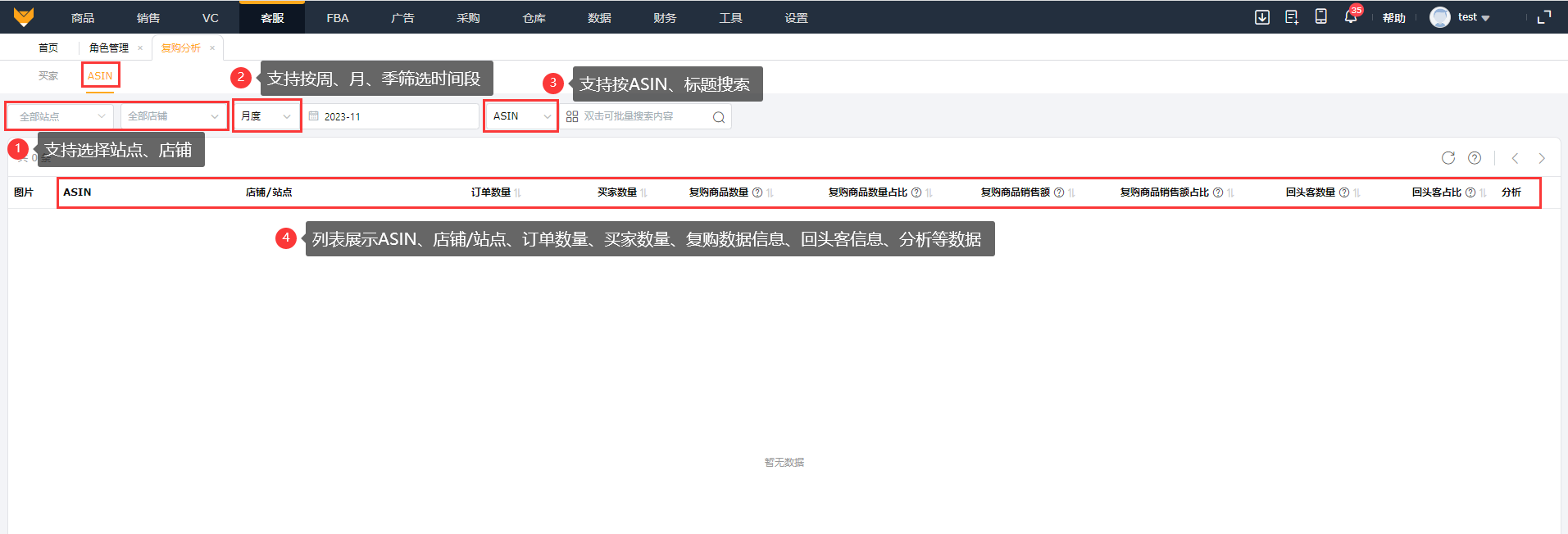The height and width of the screenshot is (534, 1568).
Task: Sort by 买家数量 using sort arrows
Action: pos(644,192)
